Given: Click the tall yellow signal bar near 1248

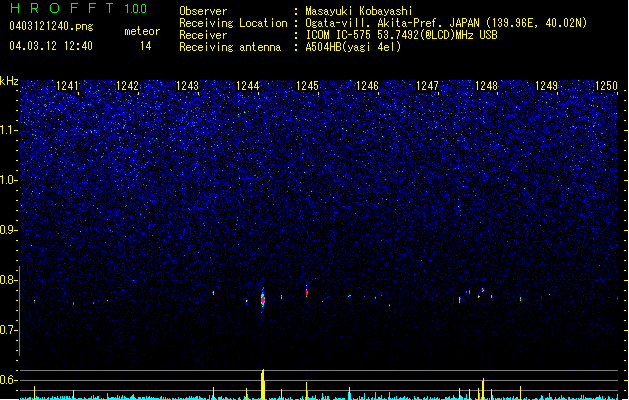Looking at the screenshot, I should (483, 388).
